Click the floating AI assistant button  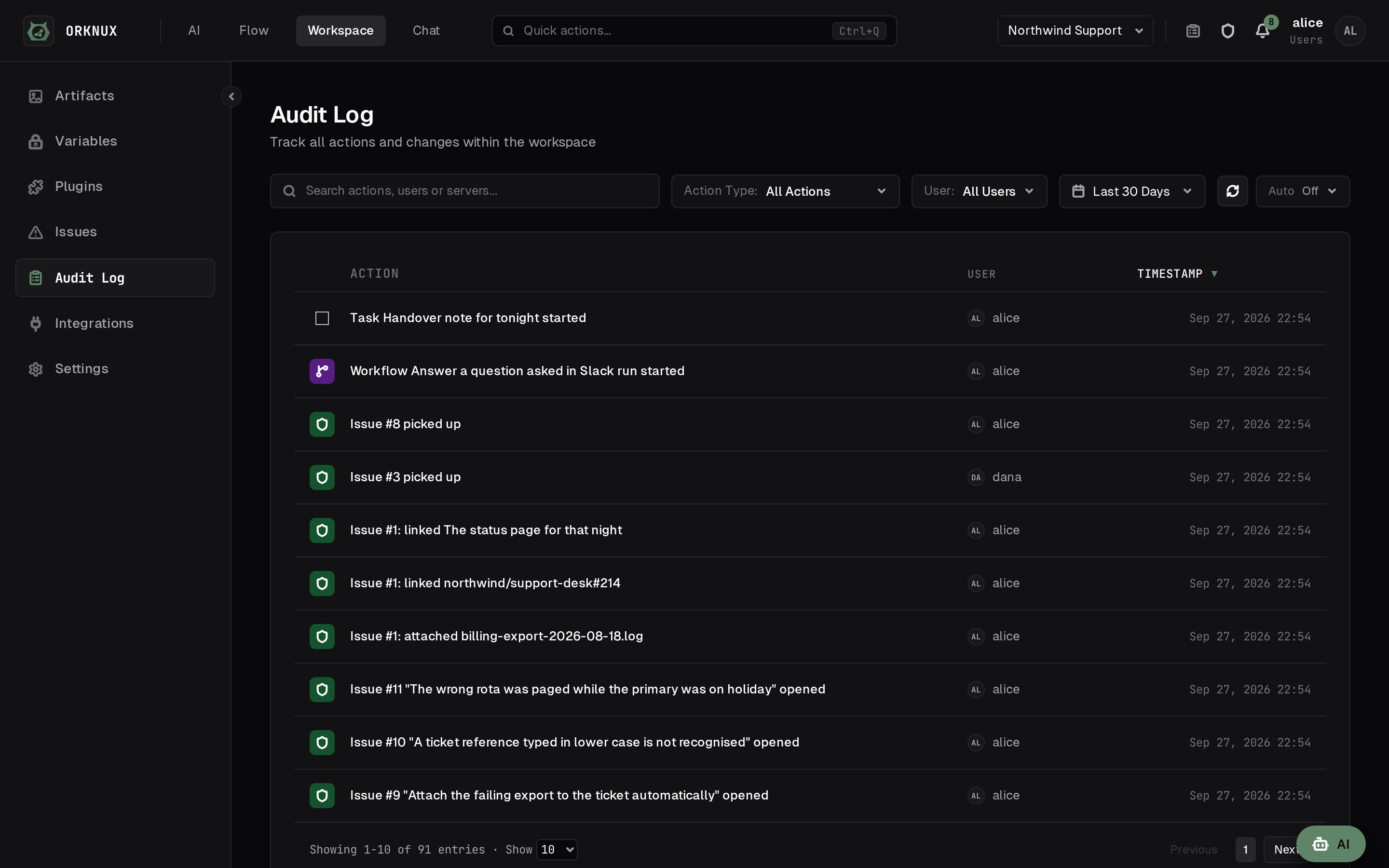point(1331,844)
